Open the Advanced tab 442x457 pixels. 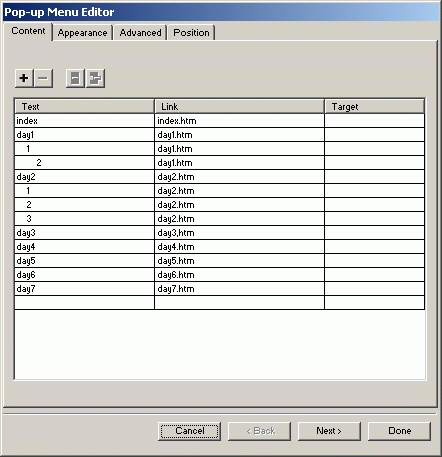point(140,33)
